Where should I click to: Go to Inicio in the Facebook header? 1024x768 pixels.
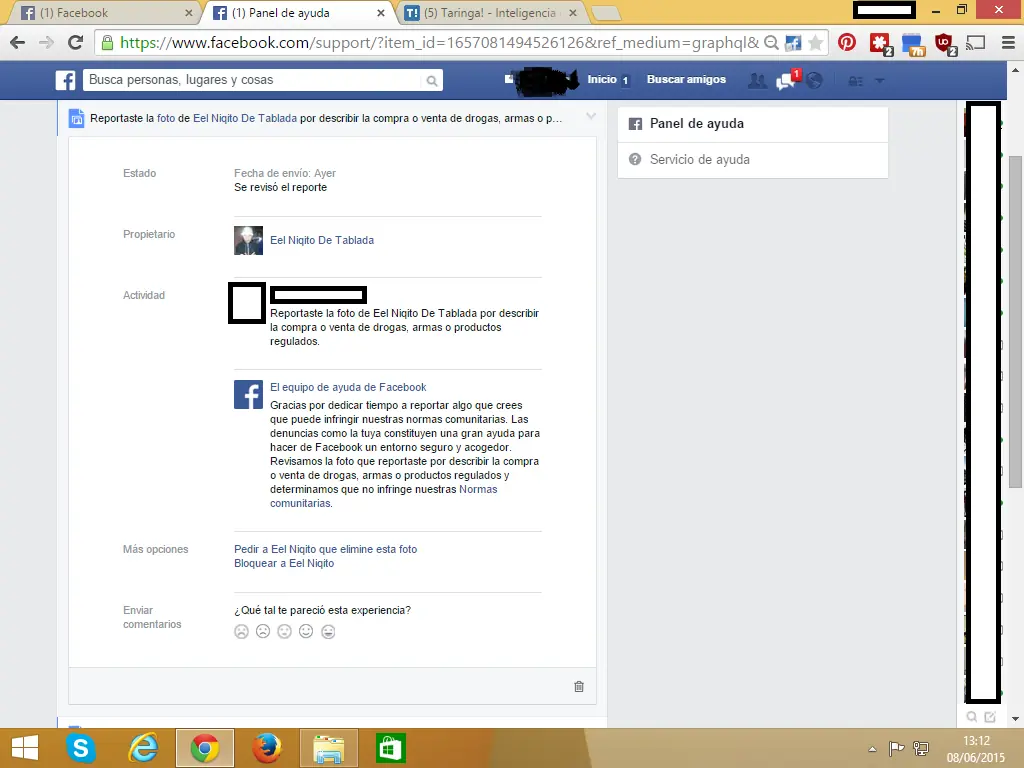pyautogui.click(x=601, y=79)
